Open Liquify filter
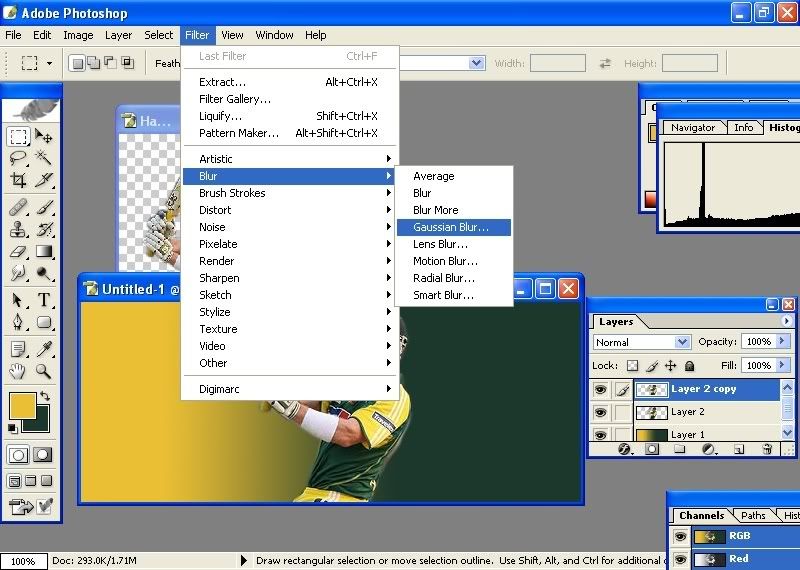This screenshot has width=800, height=570. tap(291, 116)
